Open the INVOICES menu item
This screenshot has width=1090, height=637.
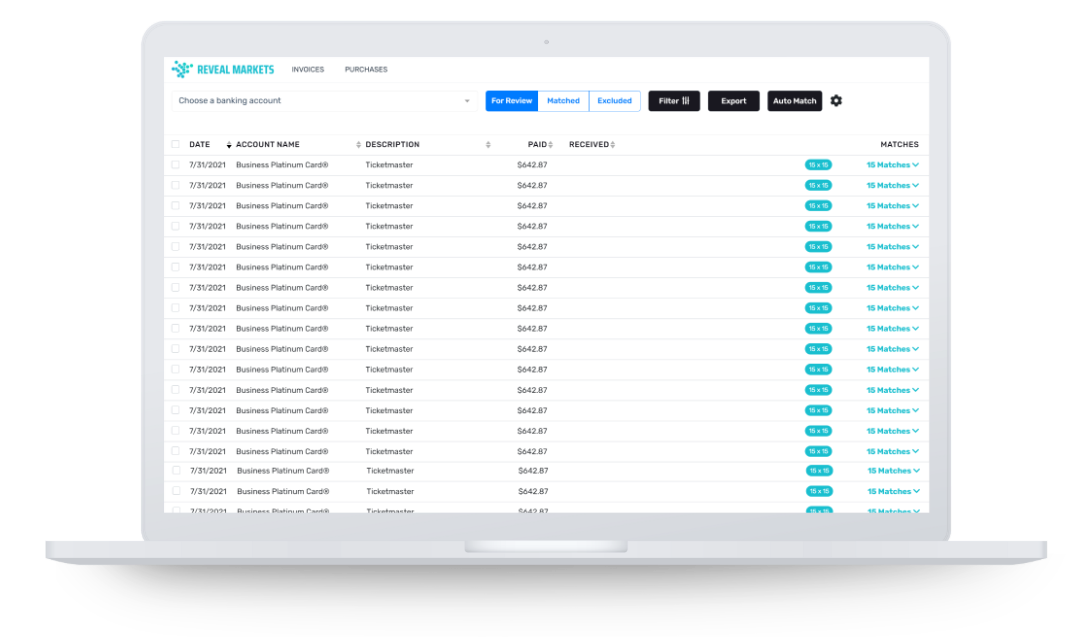pos(307,70)
